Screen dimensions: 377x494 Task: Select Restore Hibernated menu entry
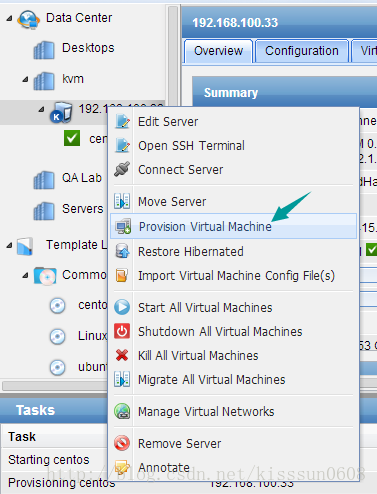234,252
